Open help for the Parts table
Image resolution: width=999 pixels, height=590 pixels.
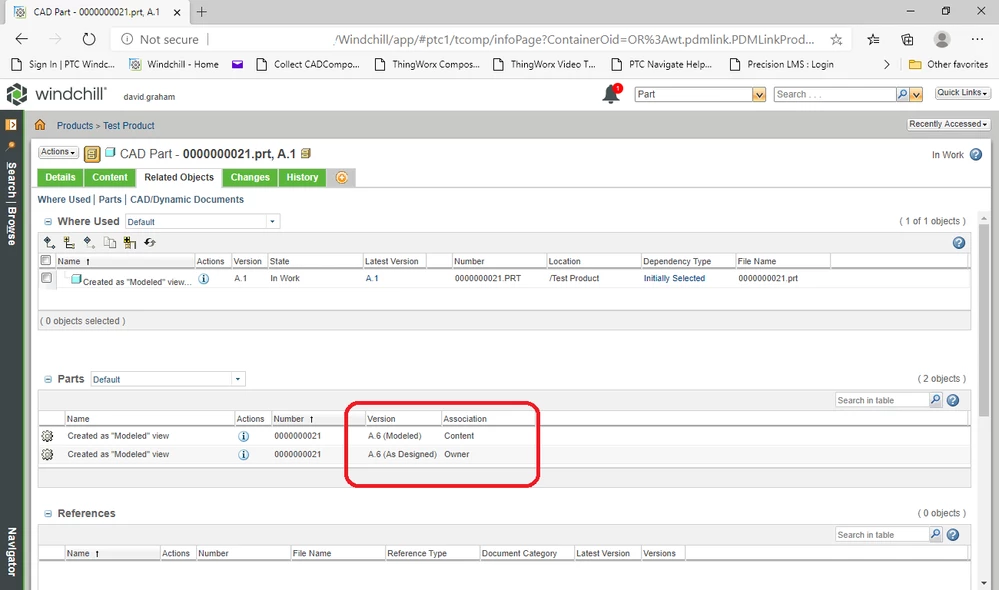pyautogui.click(x=953, y=400)
